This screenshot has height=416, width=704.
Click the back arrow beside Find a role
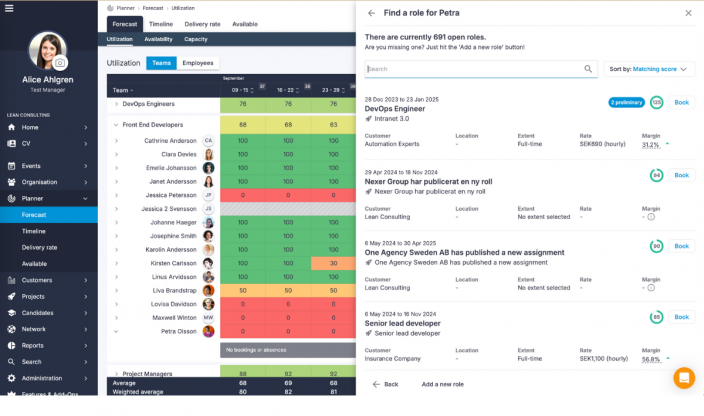tap(372, 13)
